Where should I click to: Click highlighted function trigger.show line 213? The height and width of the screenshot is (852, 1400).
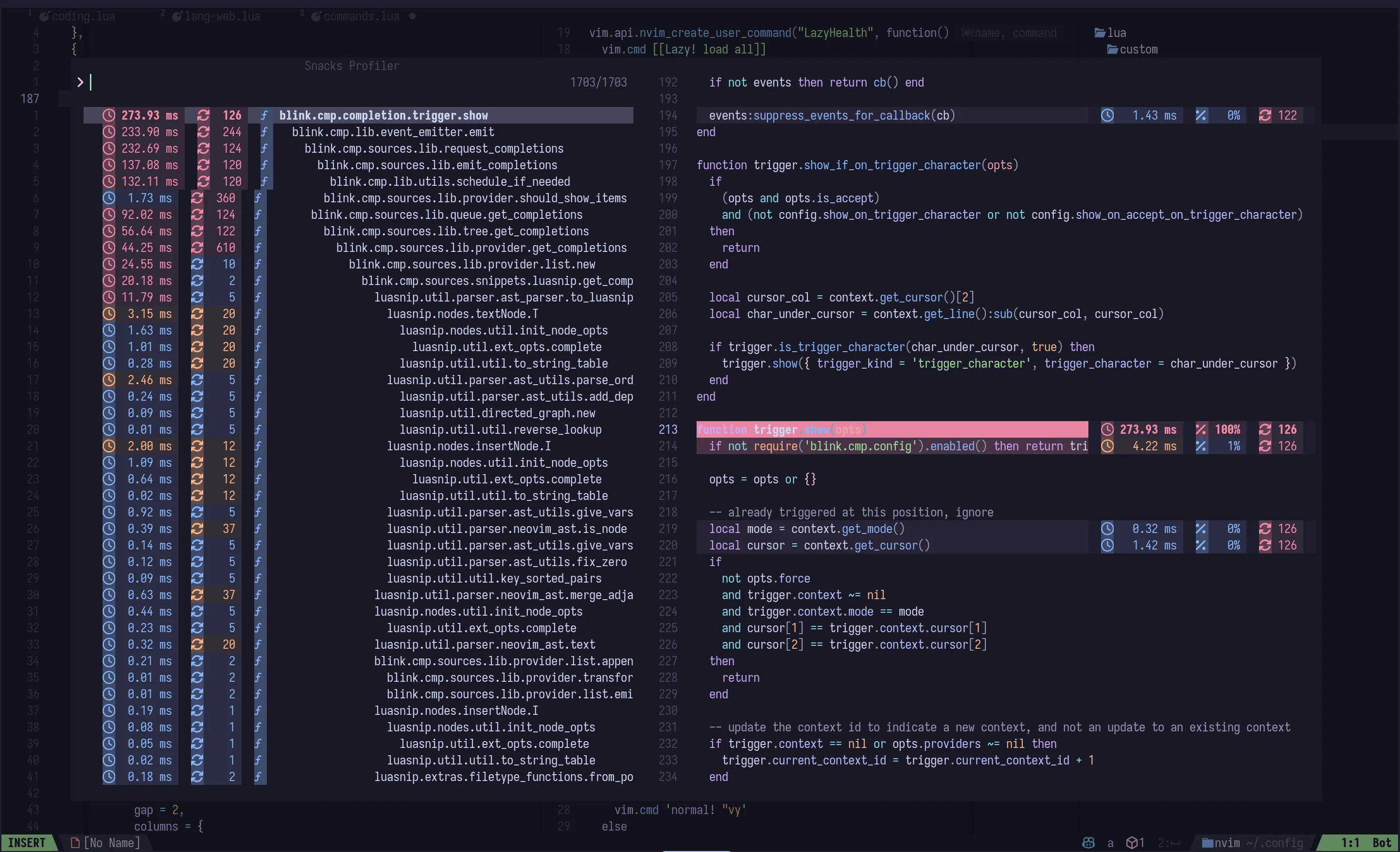click(x=892, y=429)
